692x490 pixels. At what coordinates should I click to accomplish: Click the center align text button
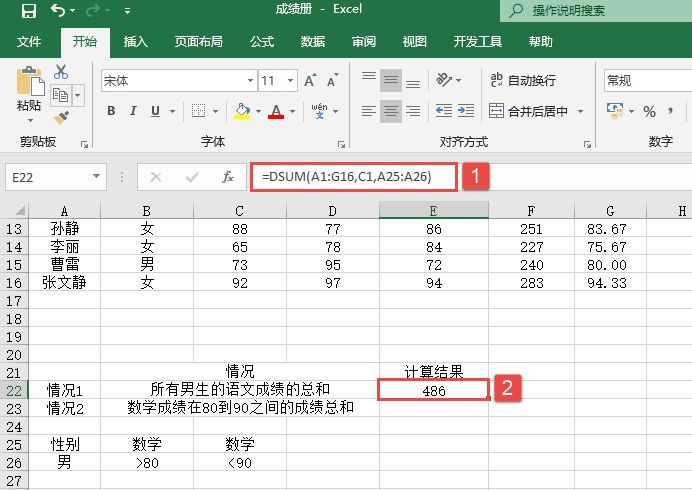click(x=391, y=111)
